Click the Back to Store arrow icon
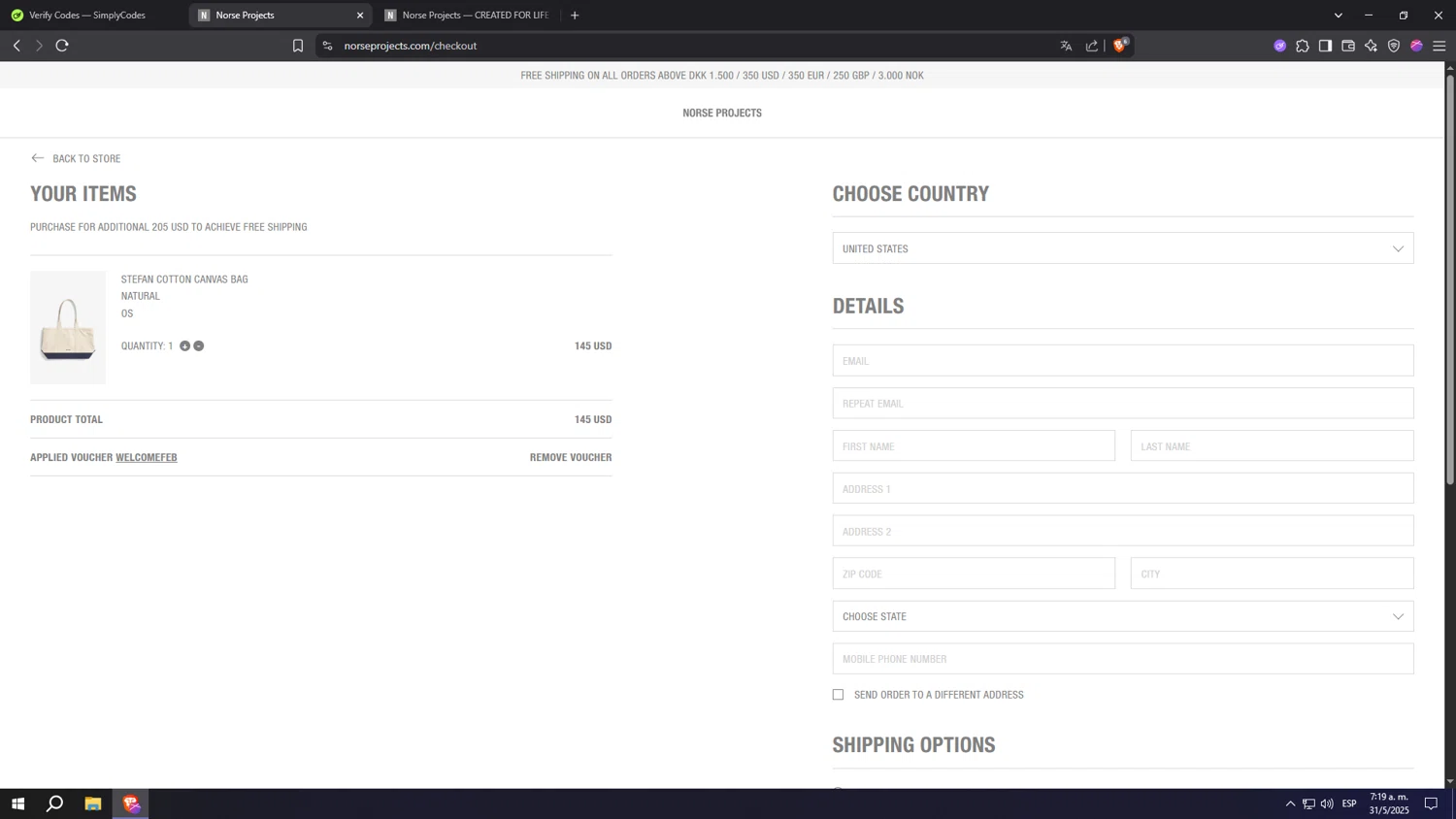 click(38, 158)
